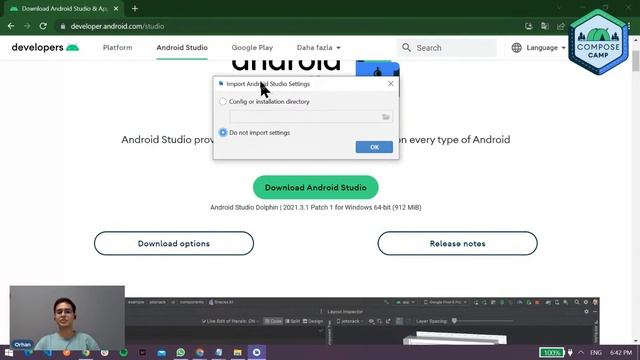Open Mail app from the taskbar

[x=162, y=352]
